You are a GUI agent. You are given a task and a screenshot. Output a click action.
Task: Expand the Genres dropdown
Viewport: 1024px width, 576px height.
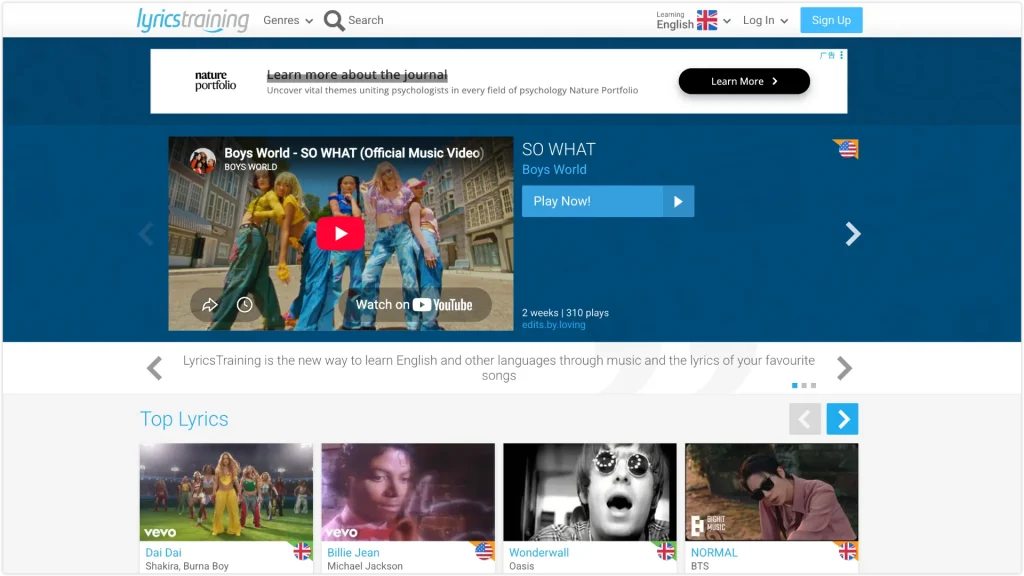pos(288,20)
